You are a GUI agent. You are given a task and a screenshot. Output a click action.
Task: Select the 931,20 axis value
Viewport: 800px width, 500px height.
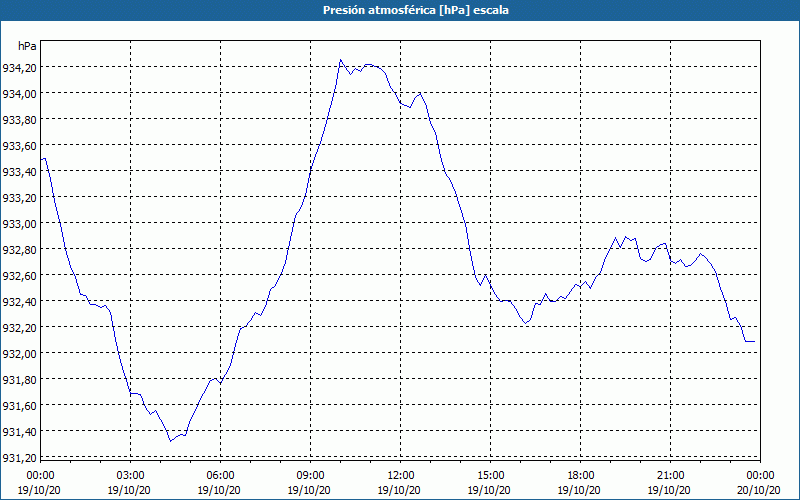pyautogui.click(x=19, y=458)
